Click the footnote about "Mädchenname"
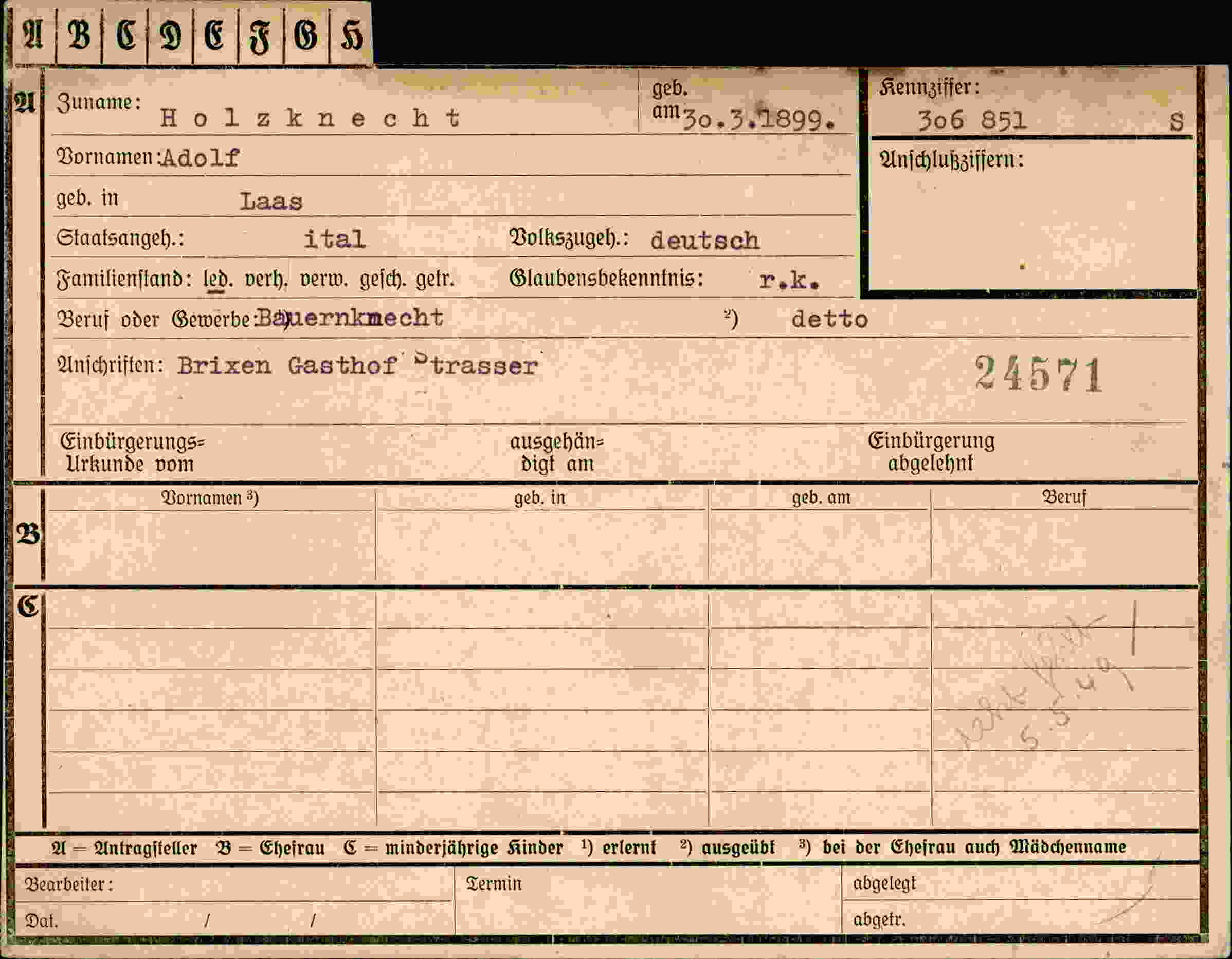Image resolution: width=1232 pixels, height=959 pixels. pyautogui.click(x=963, y=847)
